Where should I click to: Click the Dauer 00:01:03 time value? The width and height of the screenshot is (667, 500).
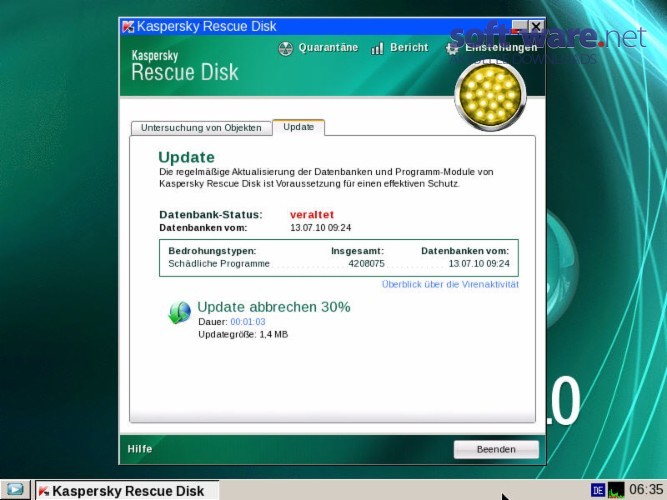[248, 322]
